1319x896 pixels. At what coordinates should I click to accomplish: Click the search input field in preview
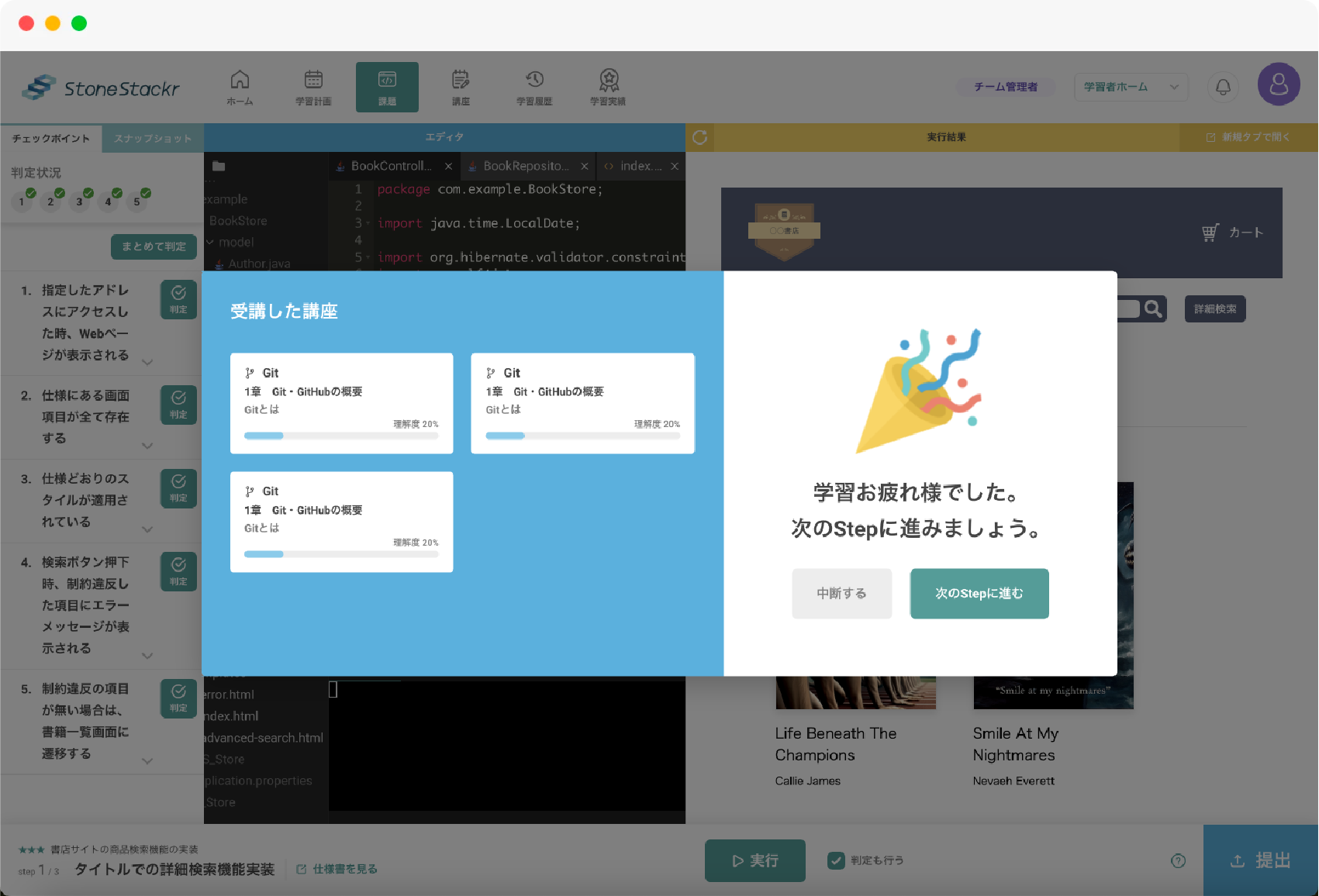tap(1128, 308)
